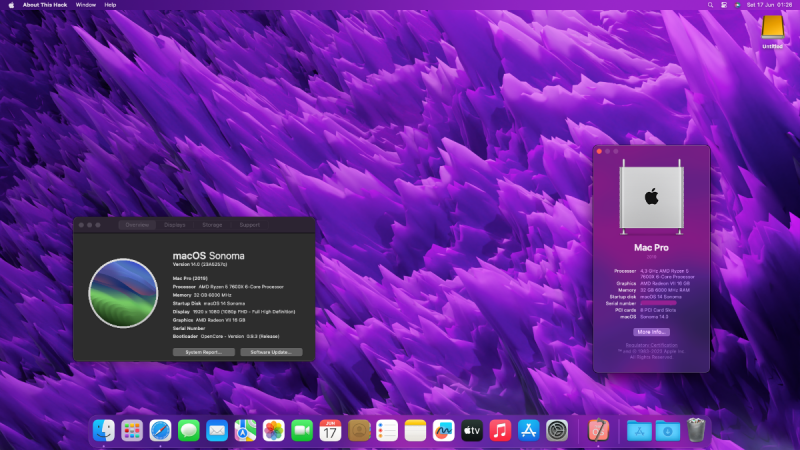
Task: Open Spotlight search in the menu bar
Action: coord(710,5)
